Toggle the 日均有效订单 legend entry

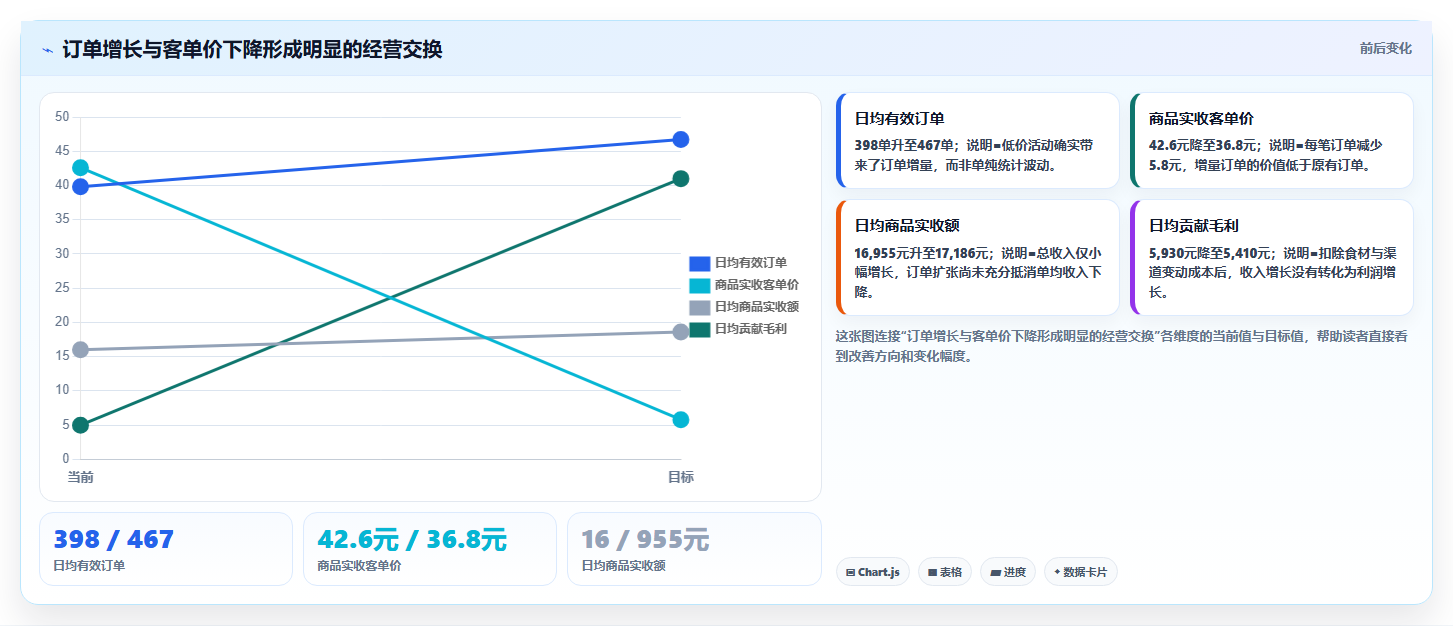point(738,263)
